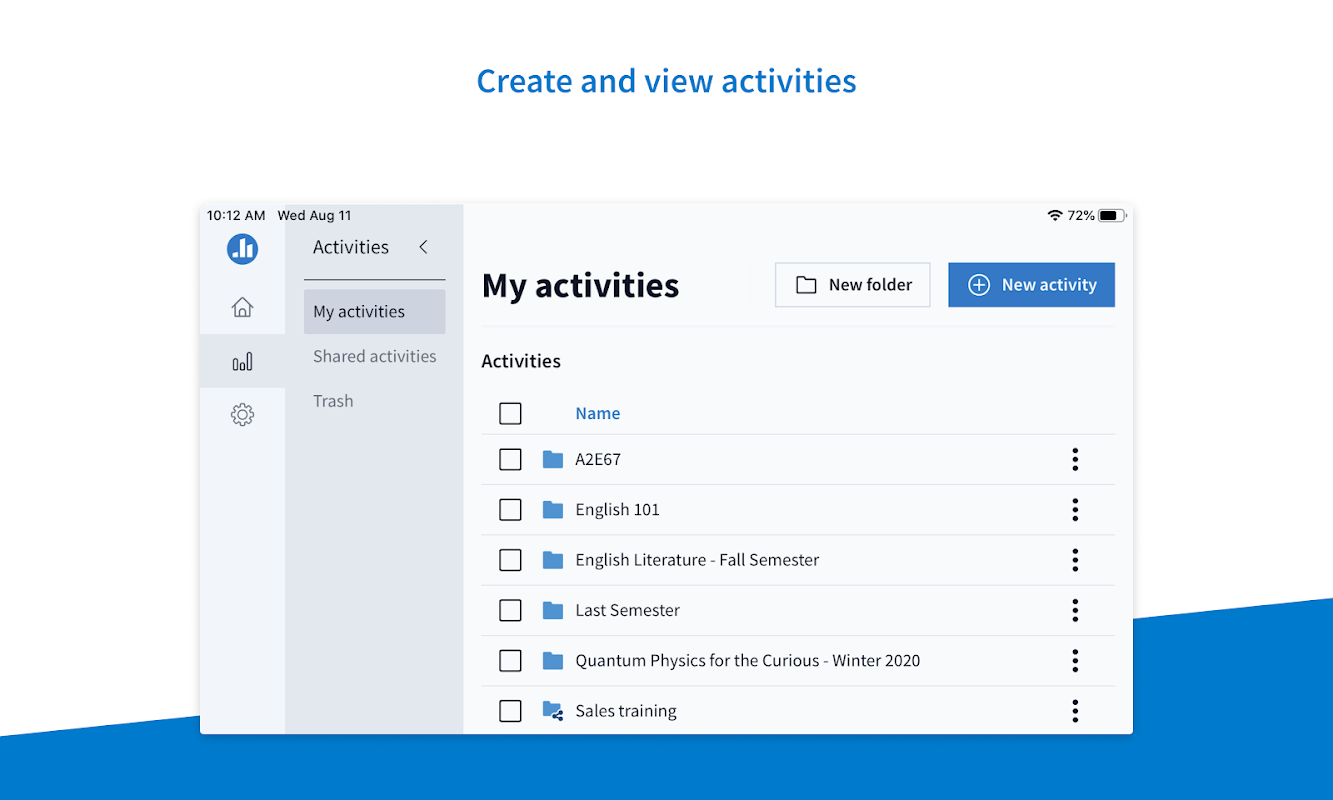Sort the list by the Name column header
The height and width of the screenshot is (800, 1333).
[598, 413]
